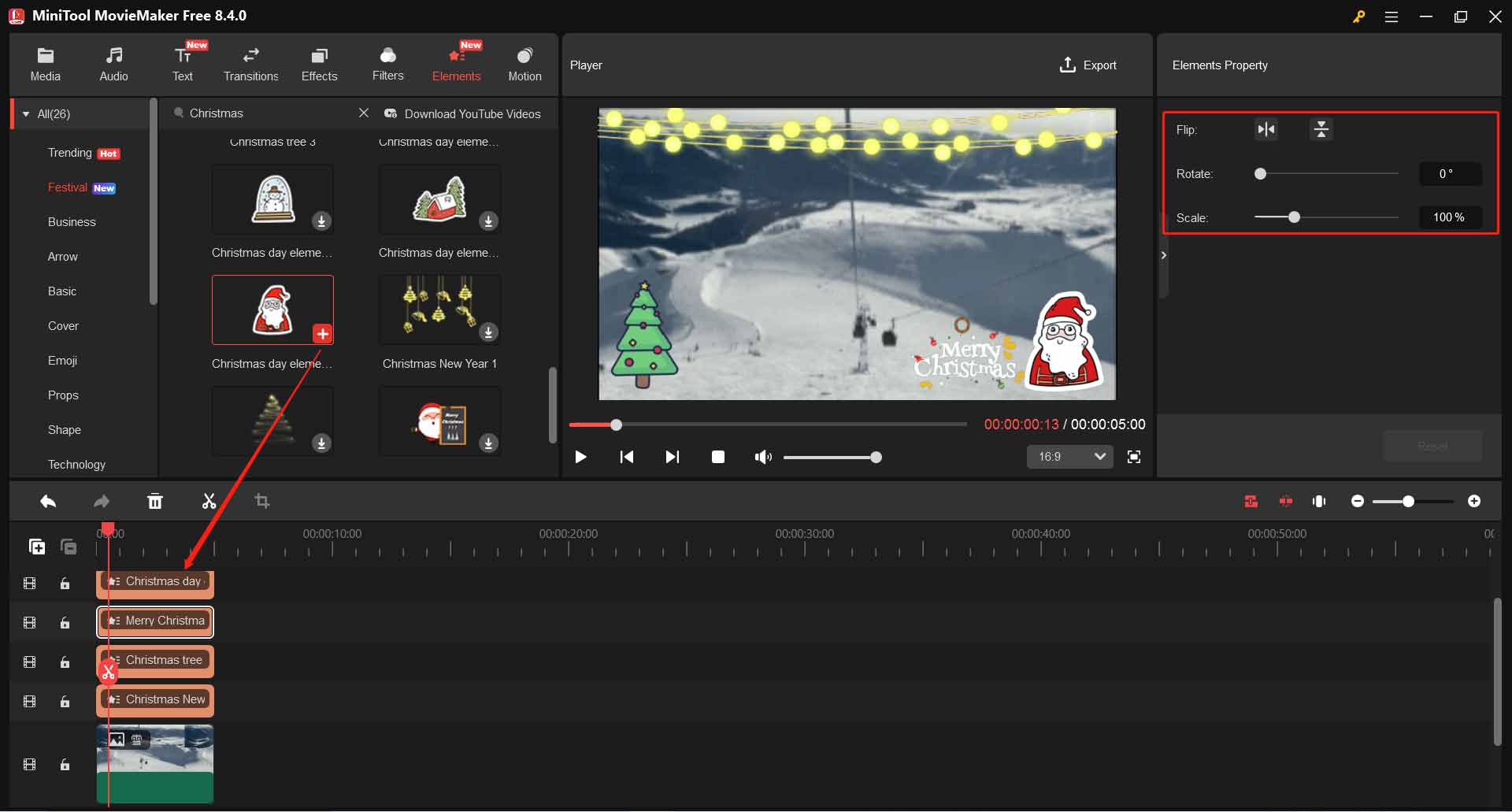This screenshot has height=812, width=1512.
Task: Collapse the All(26) category list
Action: tap(25, 113)
